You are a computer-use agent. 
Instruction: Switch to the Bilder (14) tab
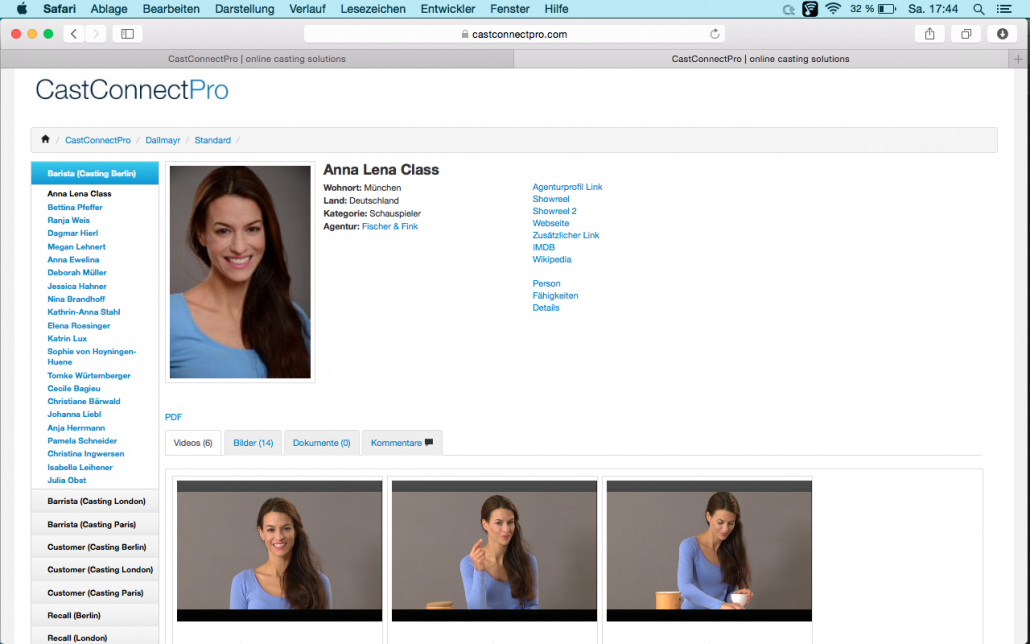[x=253, y=443]
